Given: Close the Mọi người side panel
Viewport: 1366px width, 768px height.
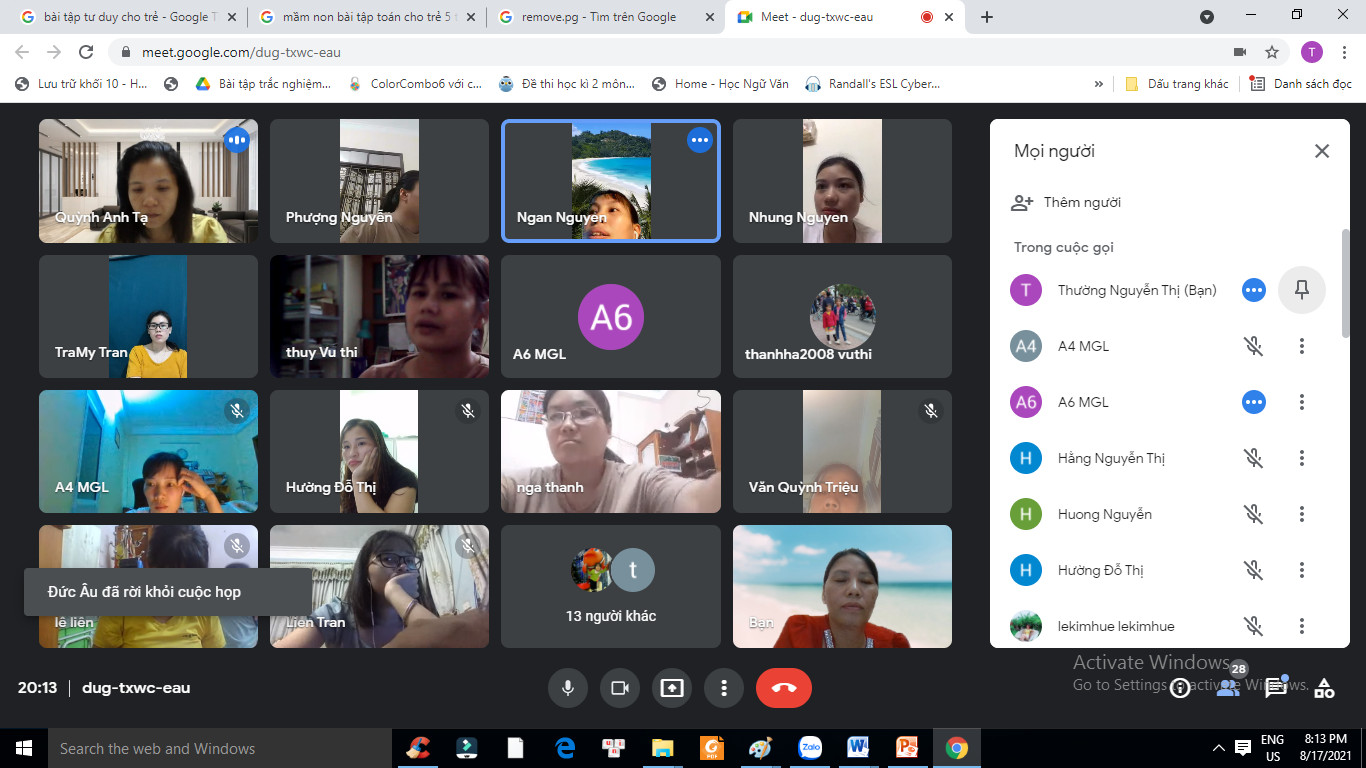Looking at the screenshot, I should (x=1321, y=151).
